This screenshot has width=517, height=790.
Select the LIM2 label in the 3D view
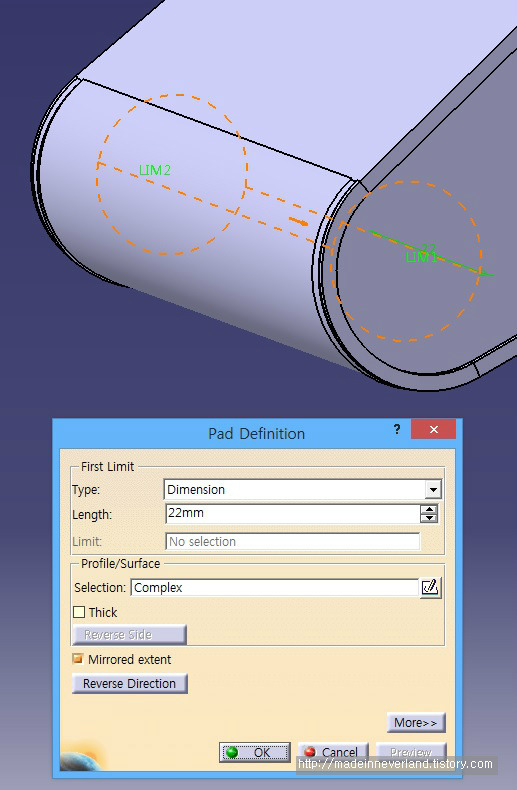(155, 170)
